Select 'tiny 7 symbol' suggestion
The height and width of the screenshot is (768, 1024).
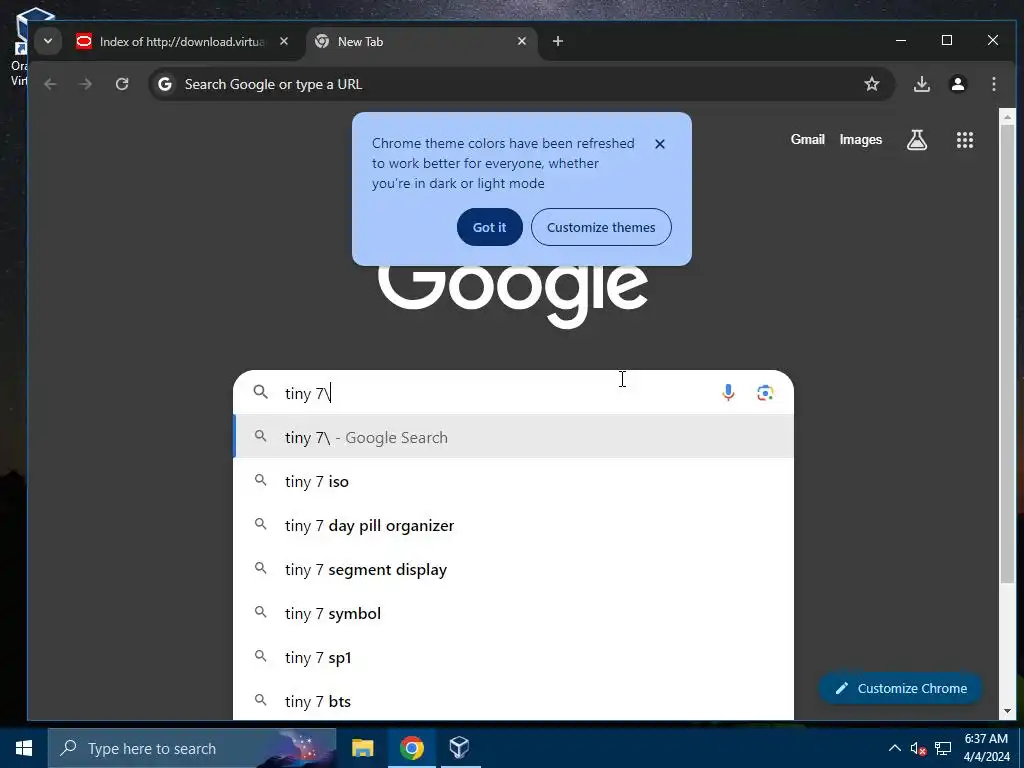tap(513, 613)
